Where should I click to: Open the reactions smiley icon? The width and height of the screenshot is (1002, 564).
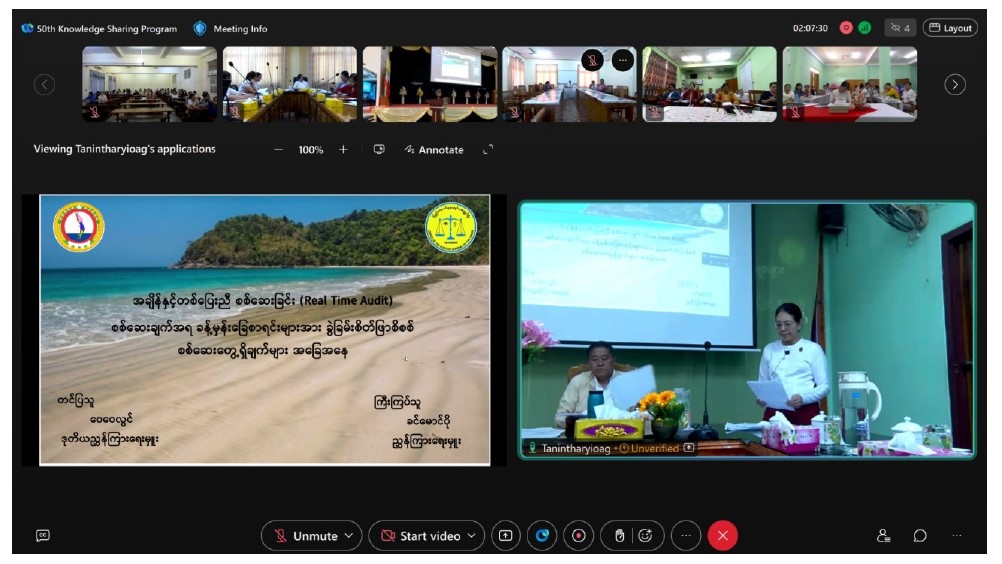(645, 536)
